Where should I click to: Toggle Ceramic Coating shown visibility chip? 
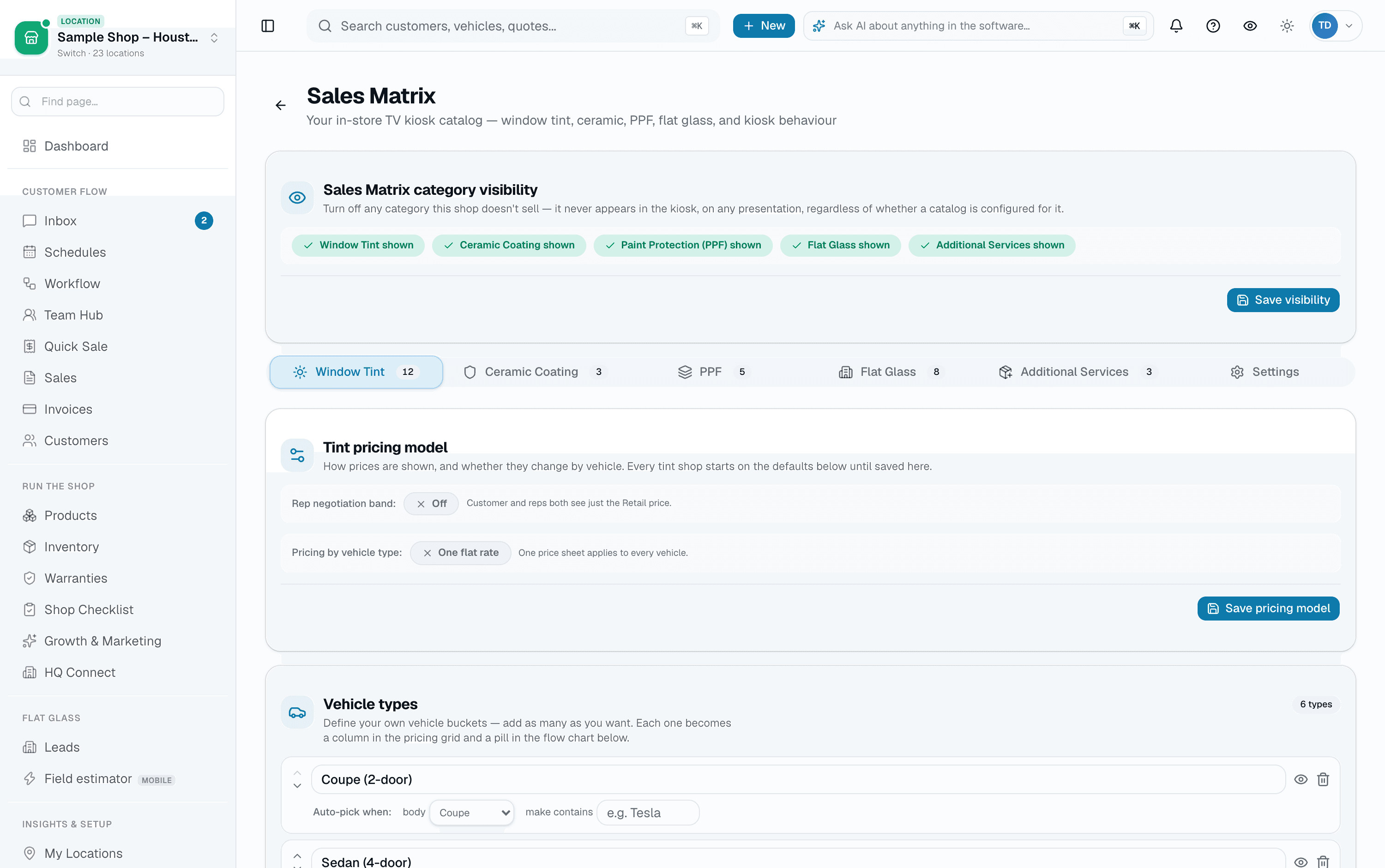coord(509,245)
